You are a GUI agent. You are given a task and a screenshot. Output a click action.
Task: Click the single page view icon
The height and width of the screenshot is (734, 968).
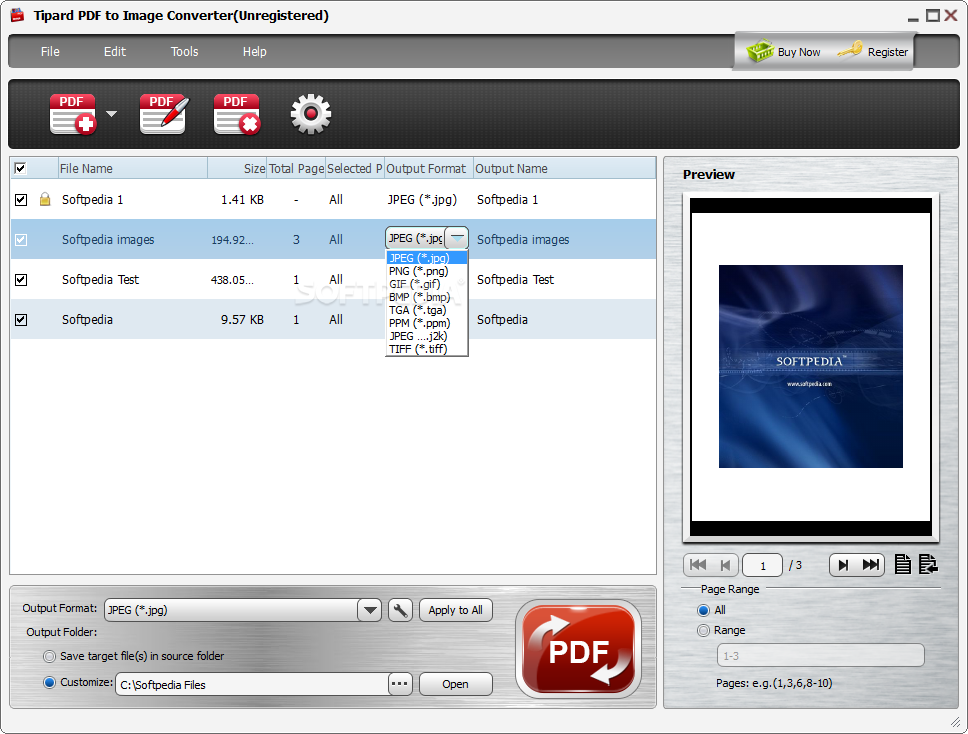[903, 564]
